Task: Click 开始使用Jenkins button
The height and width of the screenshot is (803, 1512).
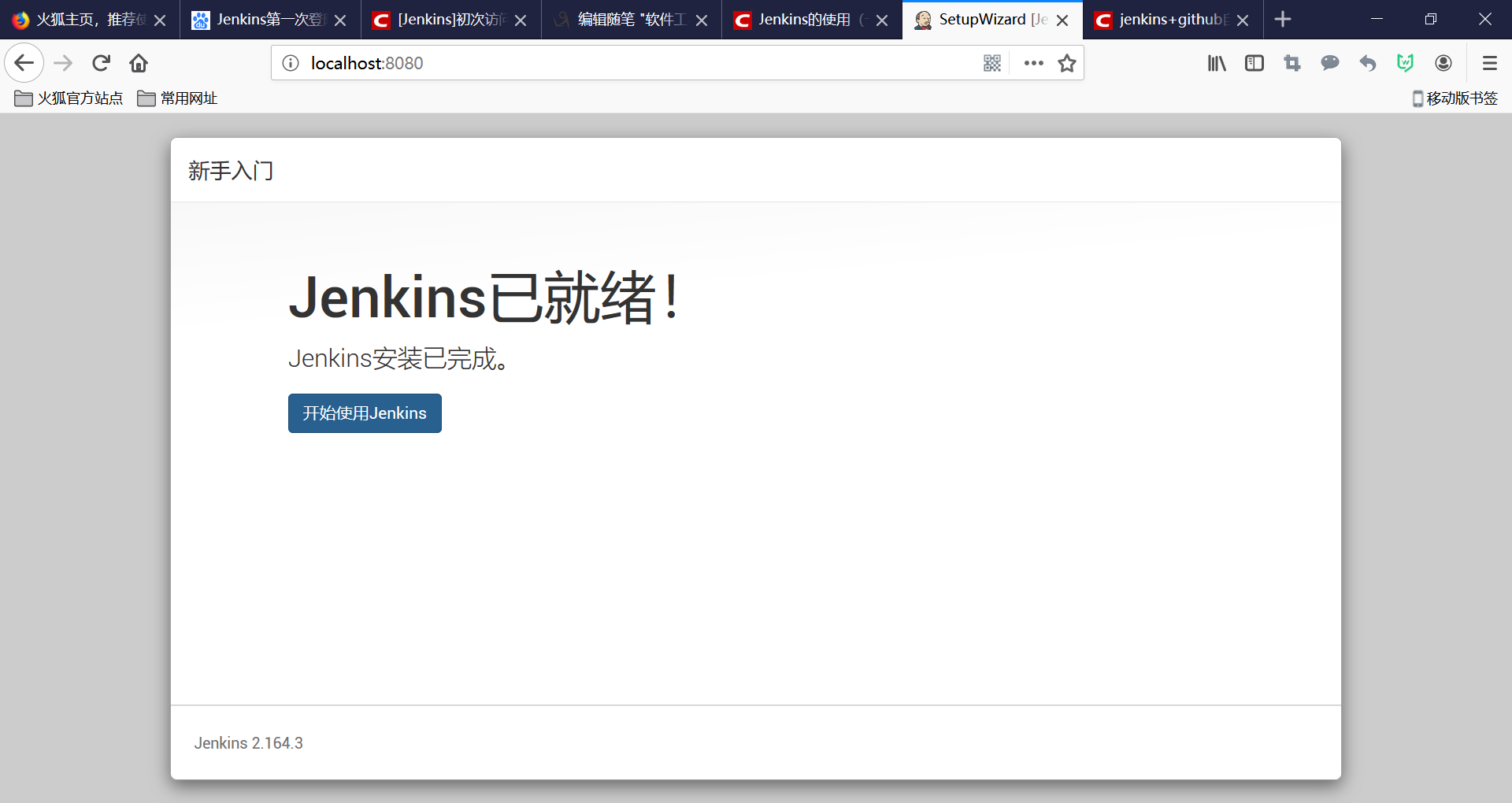Action: [365, 413]
